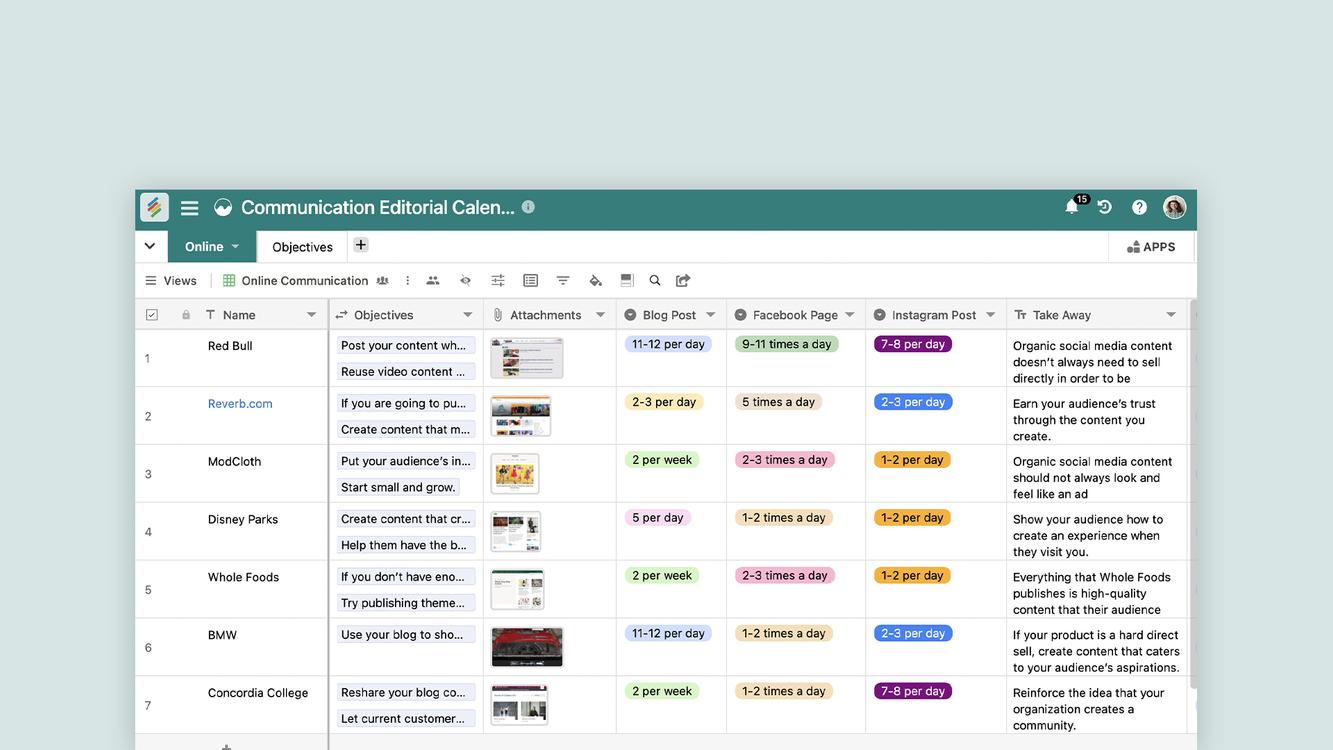Viewport: 1333px width, 750px height.
Task: Click the 'Reuse video content' objective chip
Action: (x=406, y=371)
